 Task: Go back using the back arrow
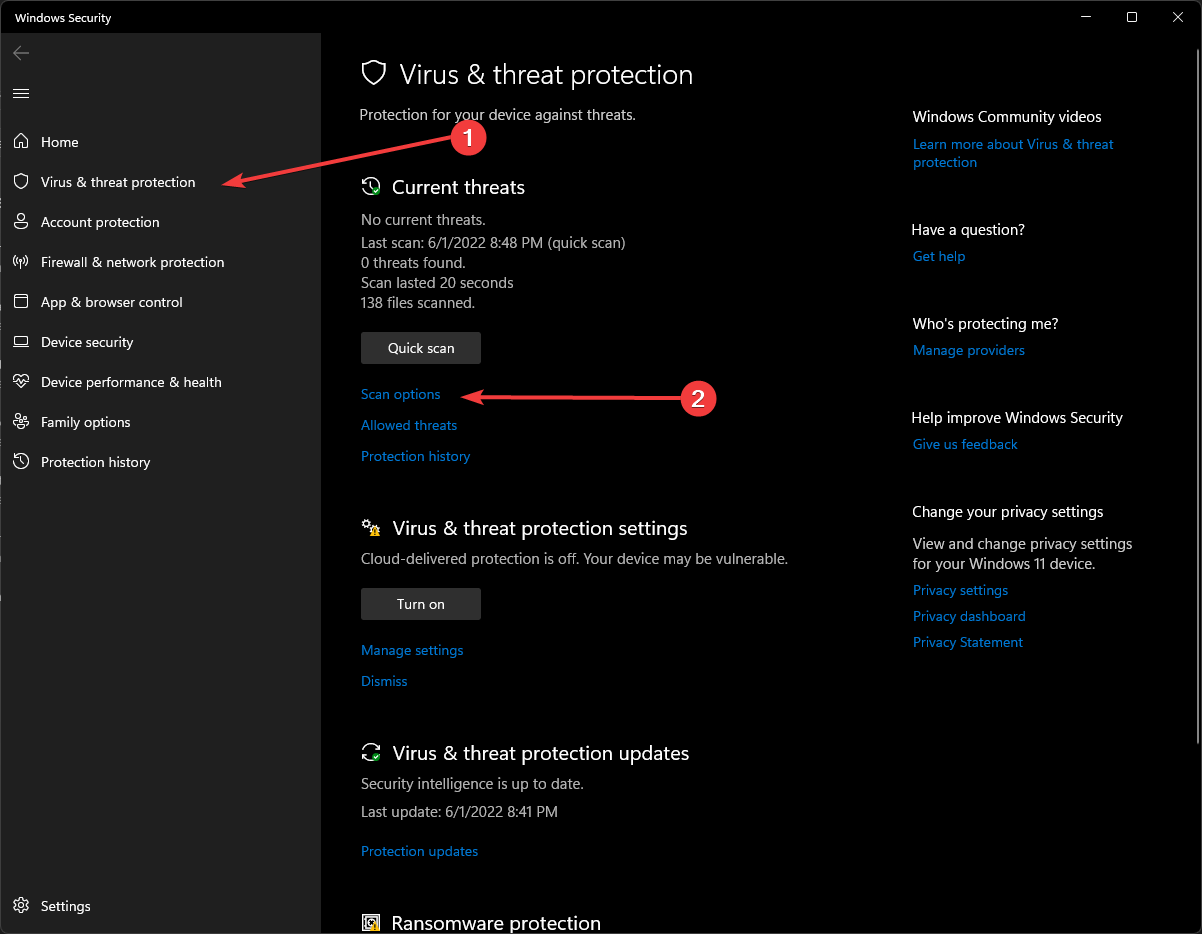pyautogui.click(x=21, y=53)
